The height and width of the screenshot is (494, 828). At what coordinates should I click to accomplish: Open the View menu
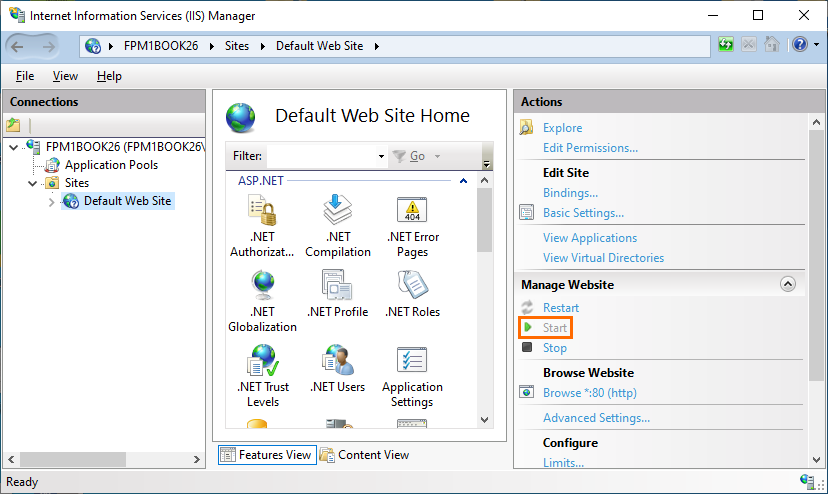coord(65,76)
